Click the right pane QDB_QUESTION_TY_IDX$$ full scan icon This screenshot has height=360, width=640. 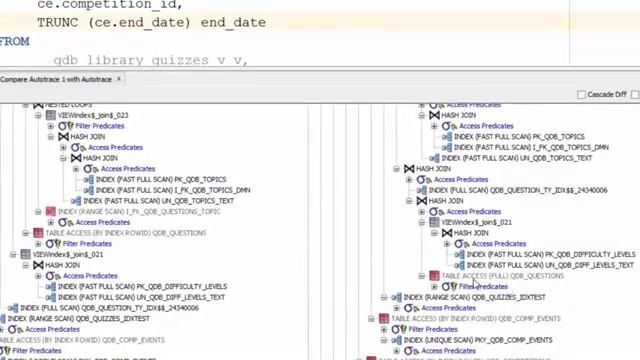click(422, 190)
